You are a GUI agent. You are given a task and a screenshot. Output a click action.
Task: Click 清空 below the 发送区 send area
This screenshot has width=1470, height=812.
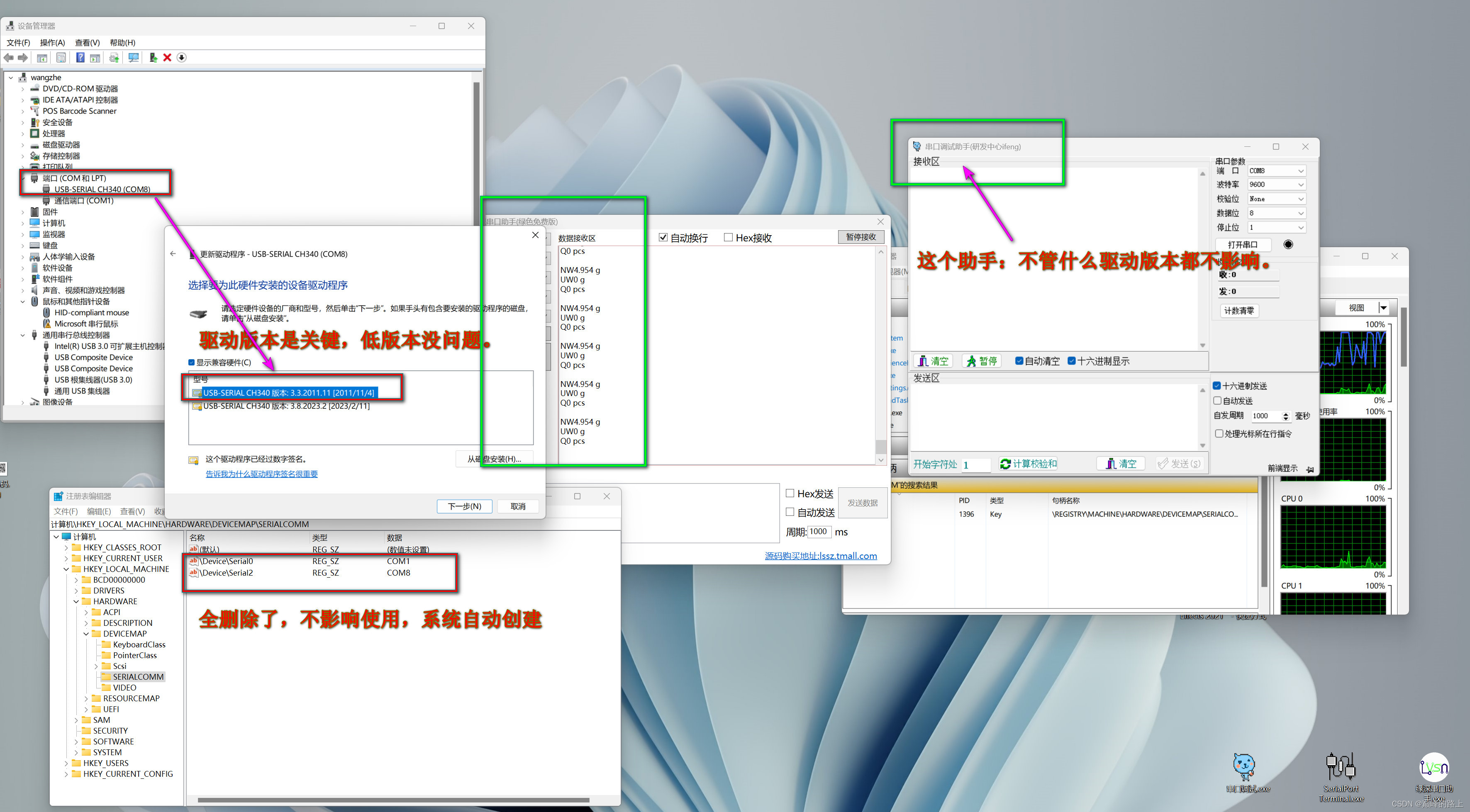click(x=1121, y=464)
